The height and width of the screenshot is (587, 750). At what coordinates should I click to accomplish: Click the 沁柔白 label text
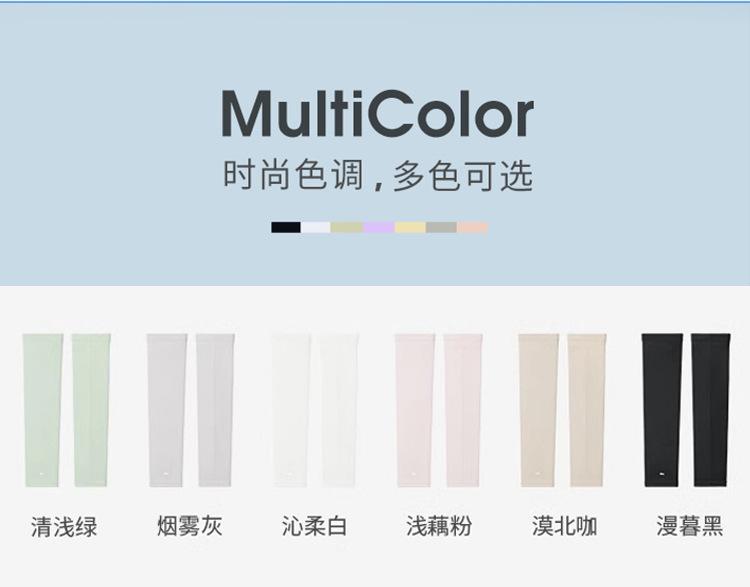click(314, 526)
